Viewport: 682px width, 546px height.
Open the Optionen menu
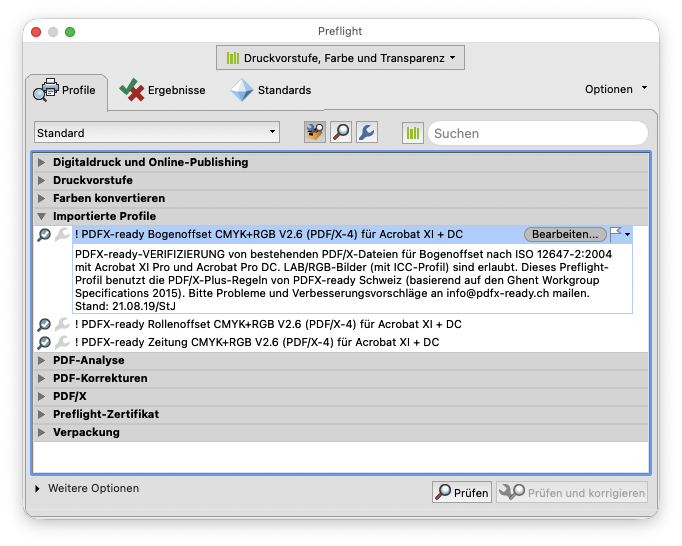point(615,89)
